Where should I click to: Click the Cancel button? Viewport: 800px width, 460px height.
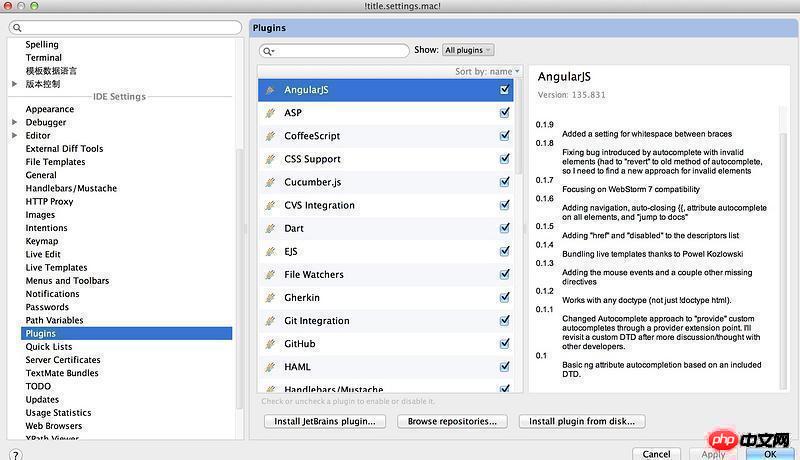tap(657, 454)
